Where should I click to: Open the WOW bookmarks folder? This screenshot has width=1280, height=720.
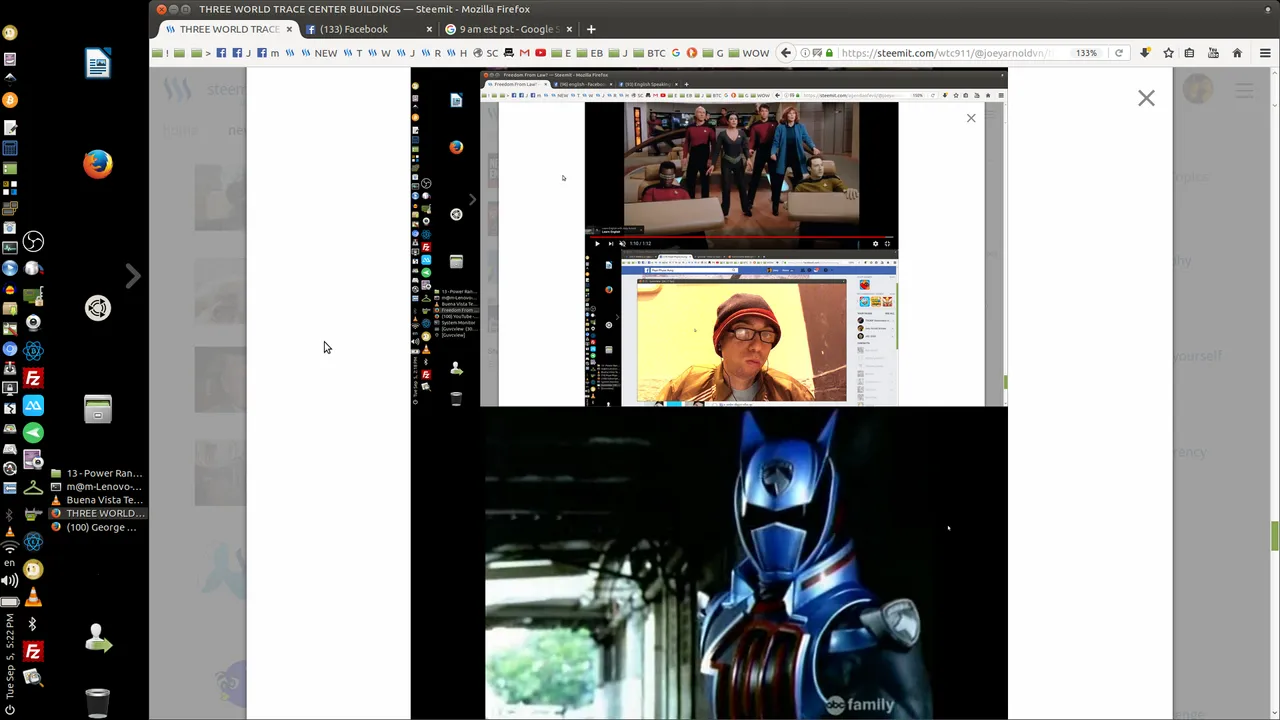coord(748,53)
